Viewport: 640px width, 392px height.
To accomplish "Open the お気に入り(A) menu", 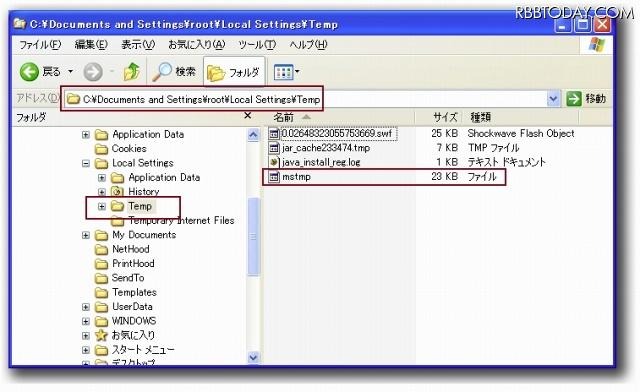I will pos(197,45).
